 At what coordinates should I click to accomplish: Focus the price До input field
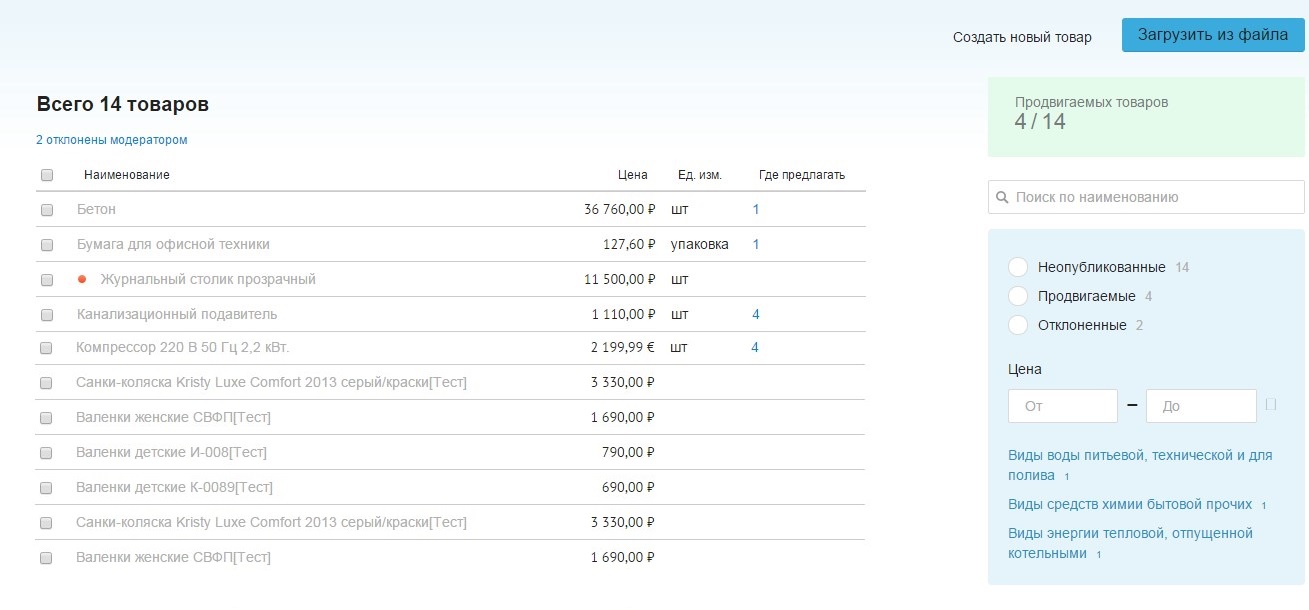pyautogui.click(x=1200, y=406)
